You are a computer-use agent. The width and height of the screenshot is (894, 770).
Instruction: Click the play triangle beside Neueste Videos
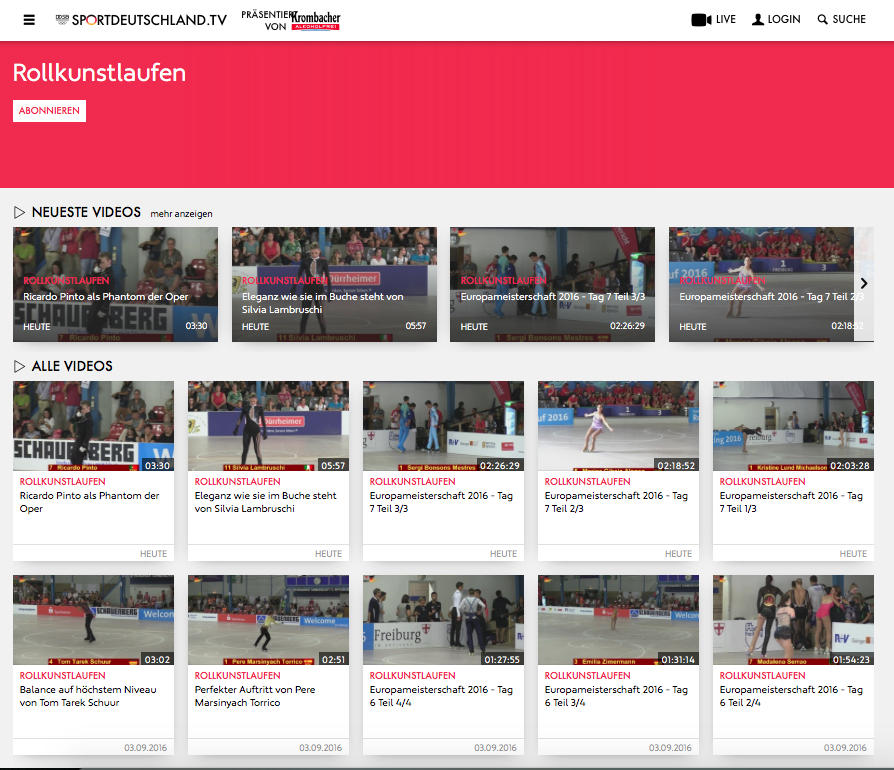tap(19, 213)
